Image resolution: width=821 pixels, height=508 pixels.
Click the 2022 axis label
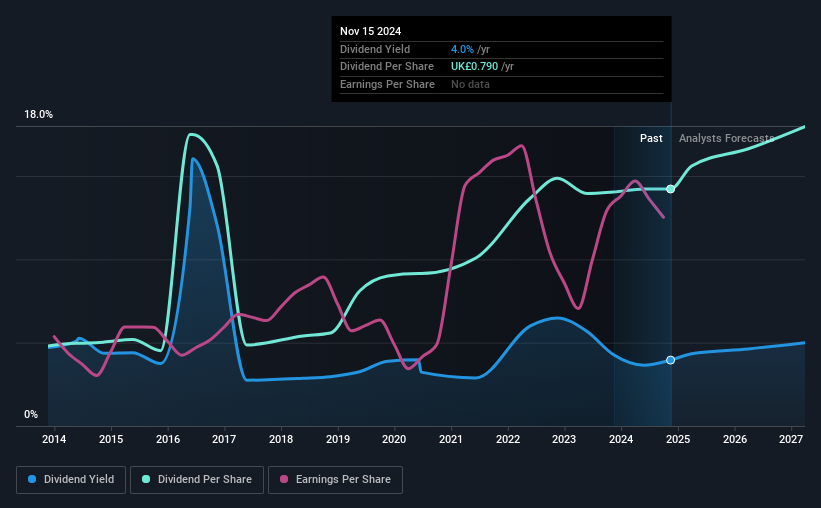(508, 439)
